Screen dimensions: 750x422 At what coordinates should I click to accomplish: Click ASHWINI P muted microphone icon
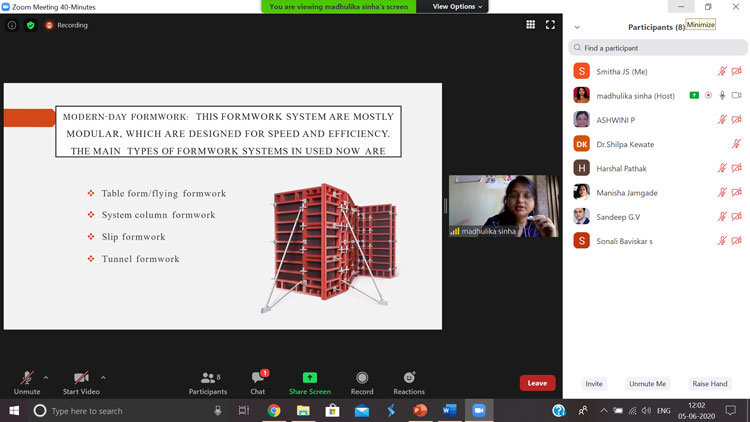tap(722, 120)
